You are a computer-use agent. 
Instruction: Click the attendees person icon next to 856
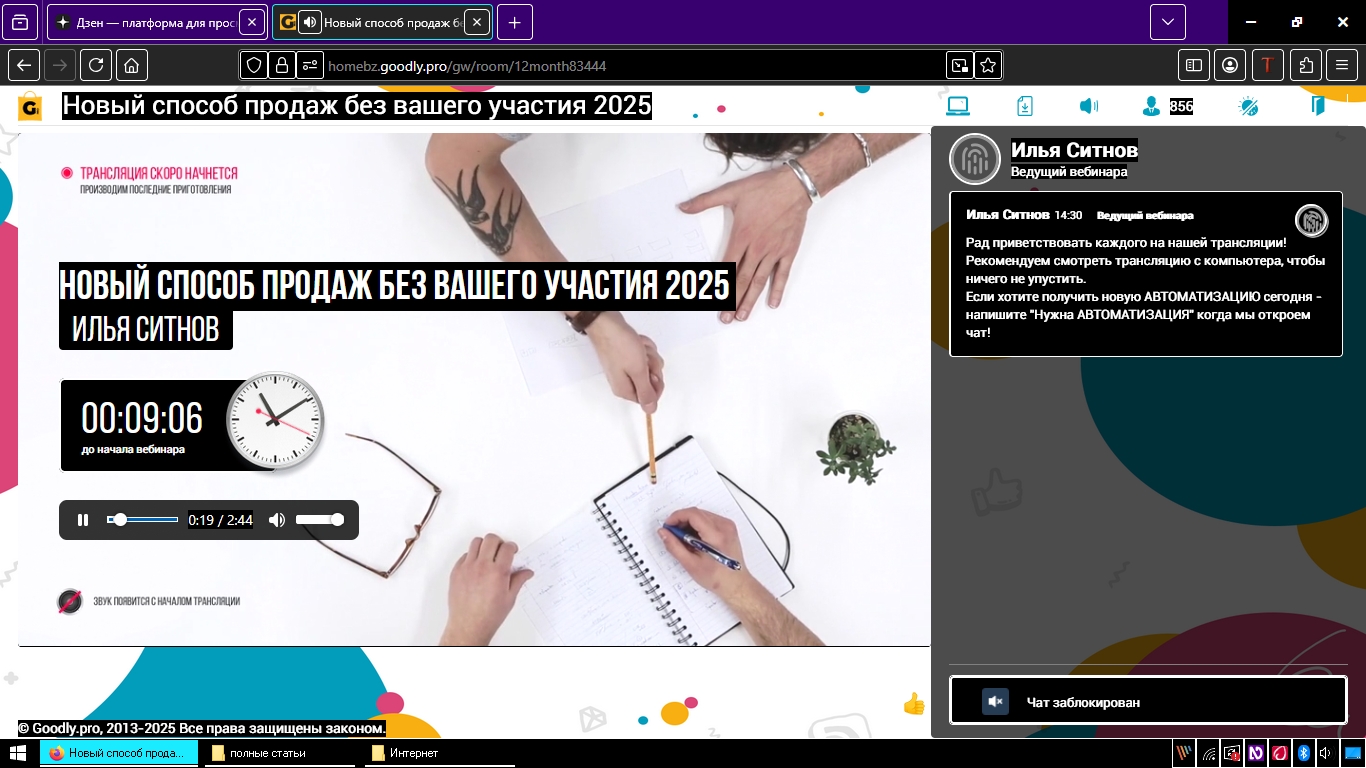(1152, 106)
